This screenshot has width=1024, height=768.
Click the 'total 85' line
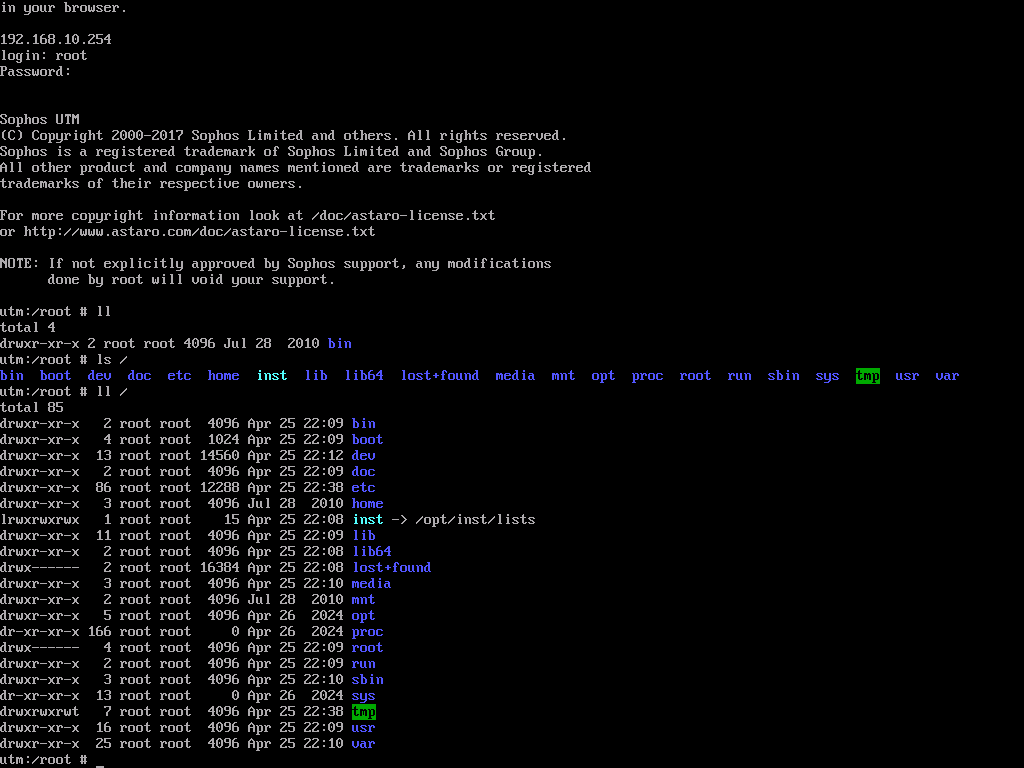(32, 408)
